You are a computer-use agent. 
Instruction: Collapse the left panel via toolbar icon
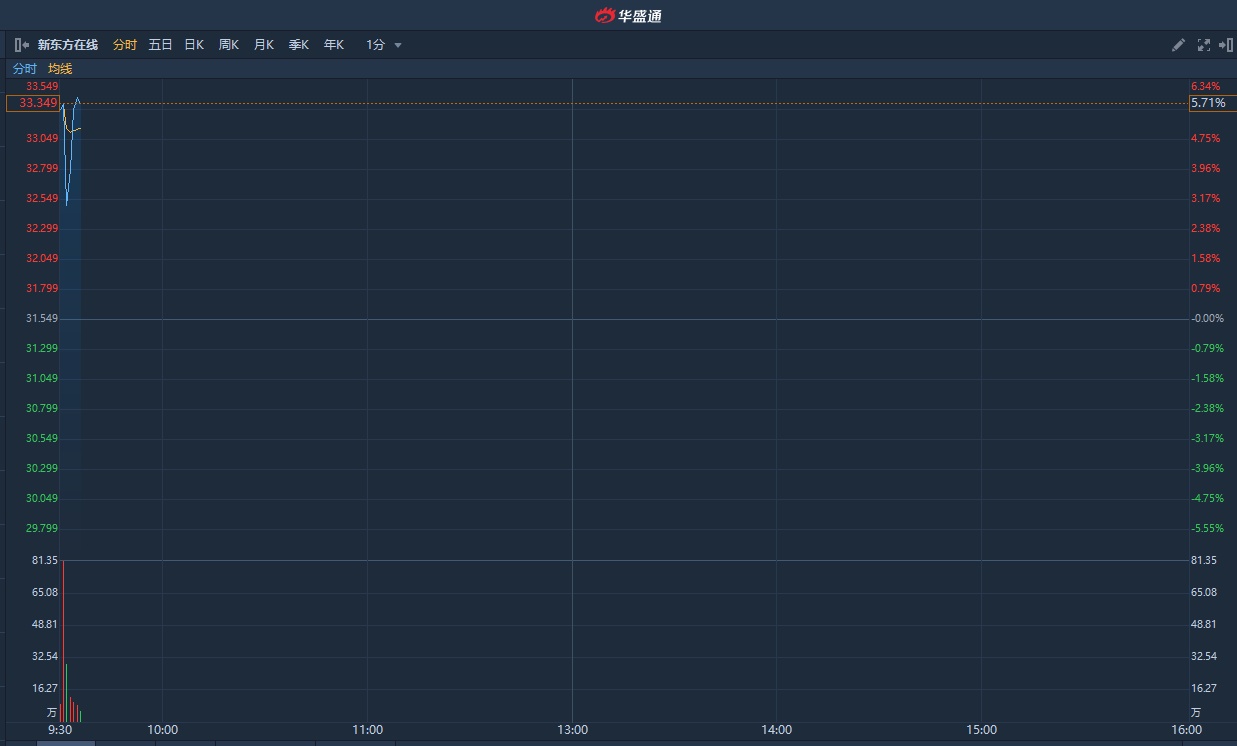[x=21, y=45]
